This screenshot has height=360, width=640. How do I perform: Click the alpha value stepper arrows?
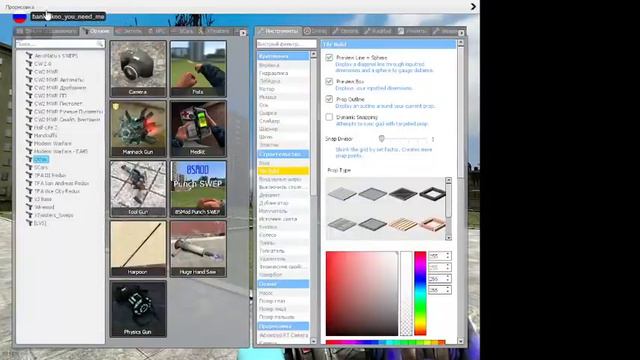[x=448, y=290]
